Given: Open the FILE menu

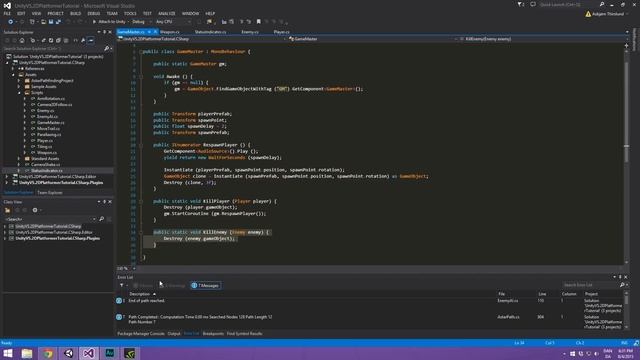Looking at the screenshot, I should tap(7, 13).
